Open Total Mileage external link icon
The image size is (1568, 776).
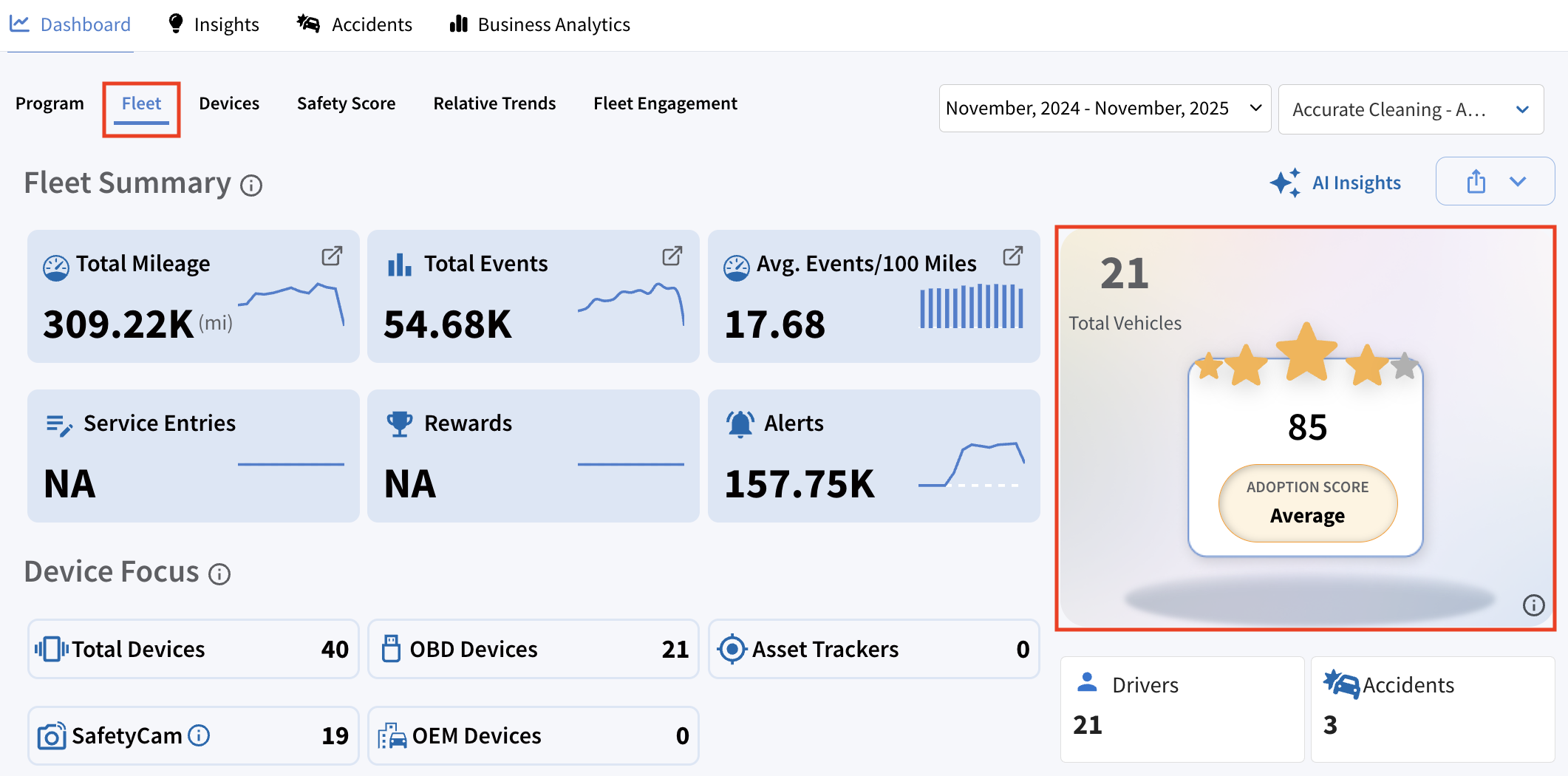point(332,256)
